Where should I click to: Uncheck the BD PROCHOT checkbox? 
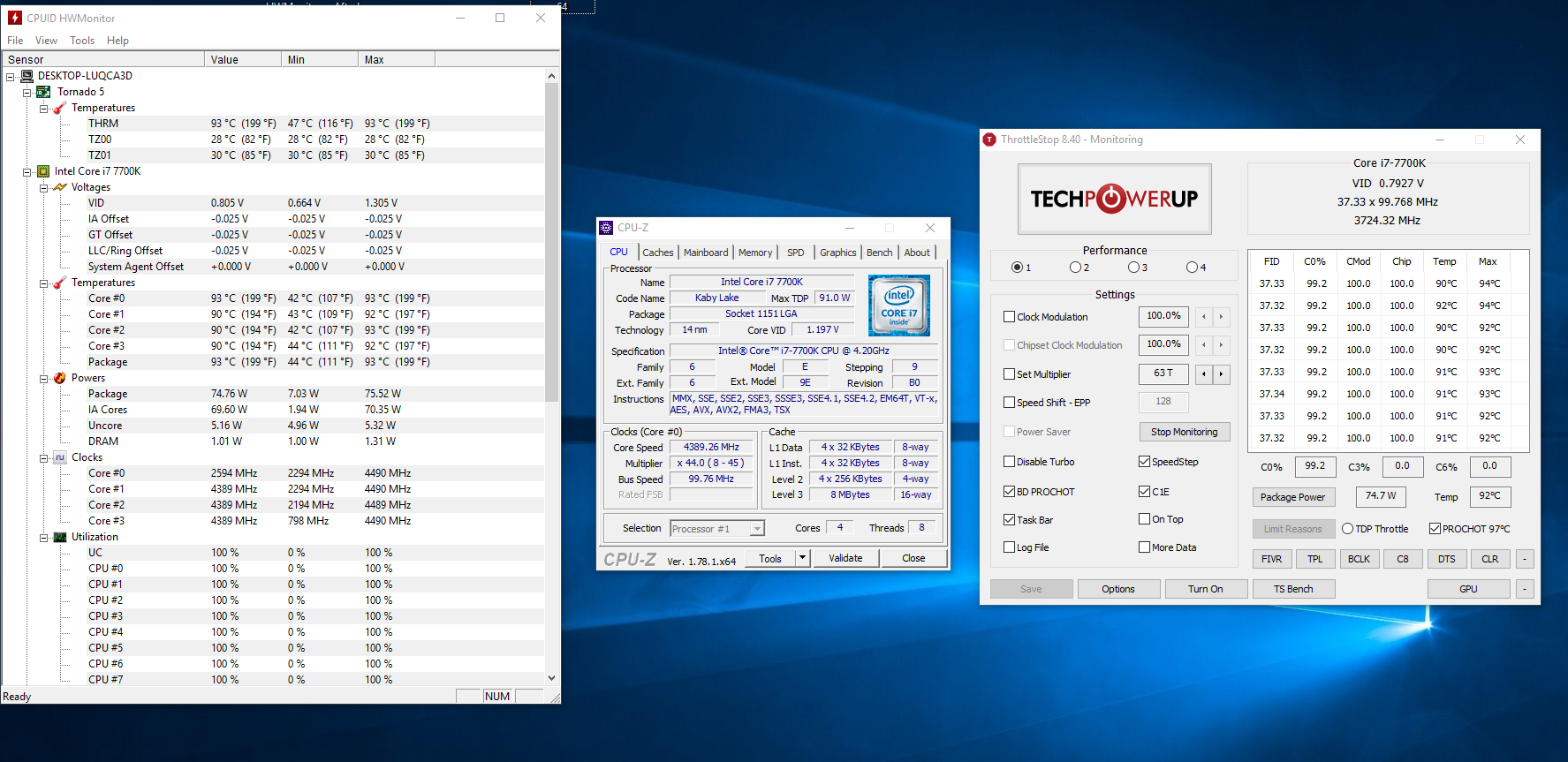coord(1009,492)
